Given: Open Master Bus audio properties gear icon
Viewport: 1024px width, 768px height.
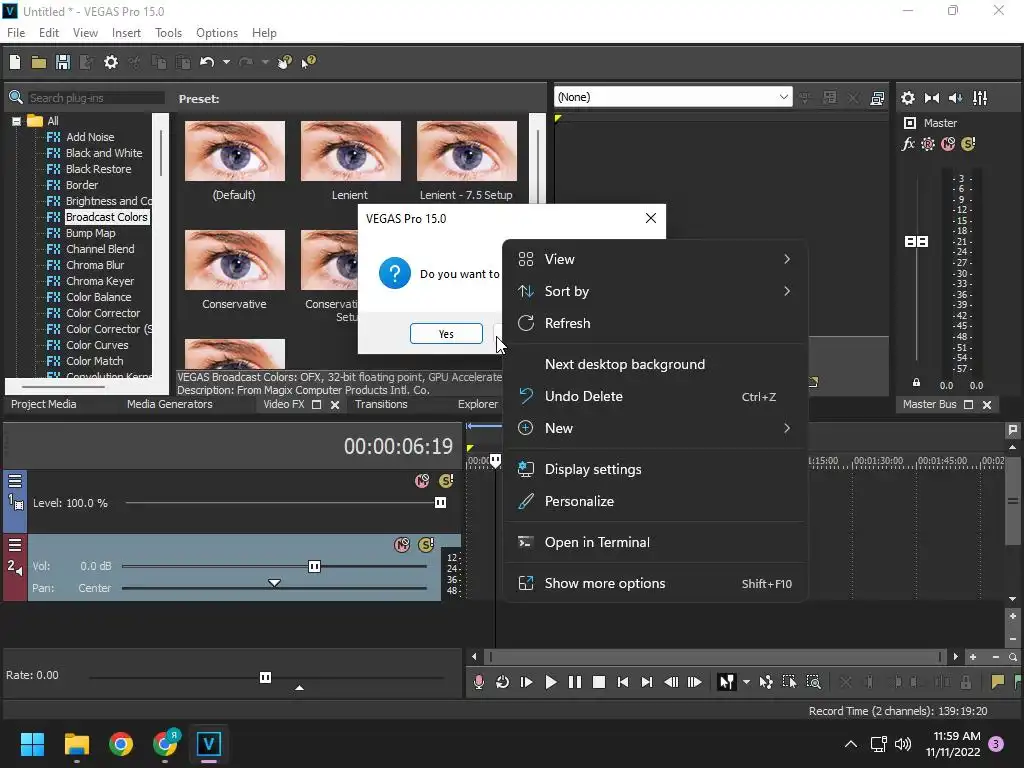Looking at the screenshot, I should [908, 98].
